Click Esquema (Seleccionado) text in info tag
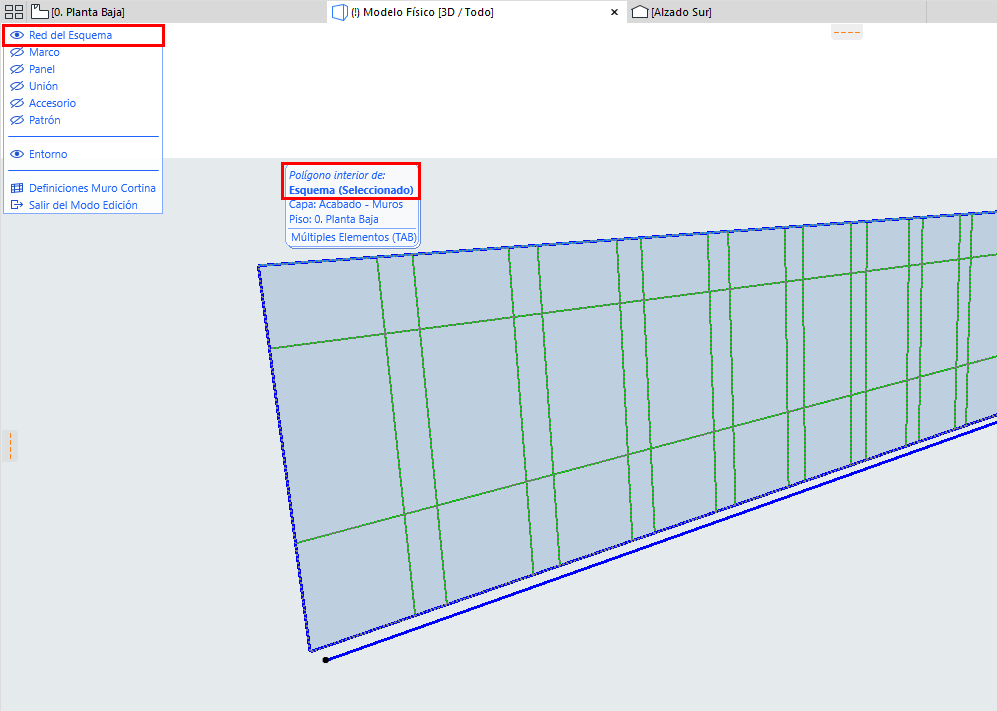This screenshot has width=997, height=711. [x=351, y=190]
